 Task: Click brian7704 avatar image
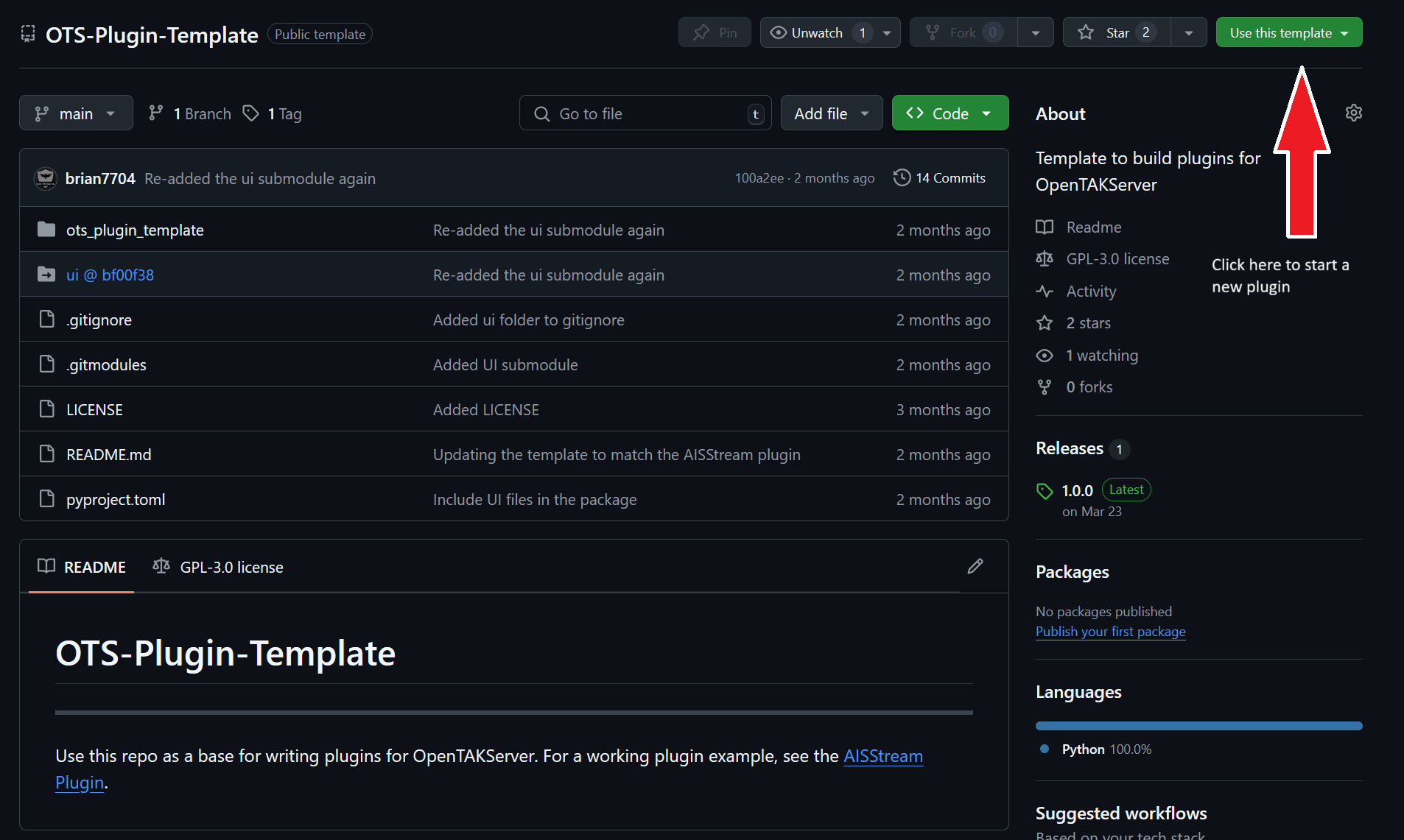coord(46,178)
